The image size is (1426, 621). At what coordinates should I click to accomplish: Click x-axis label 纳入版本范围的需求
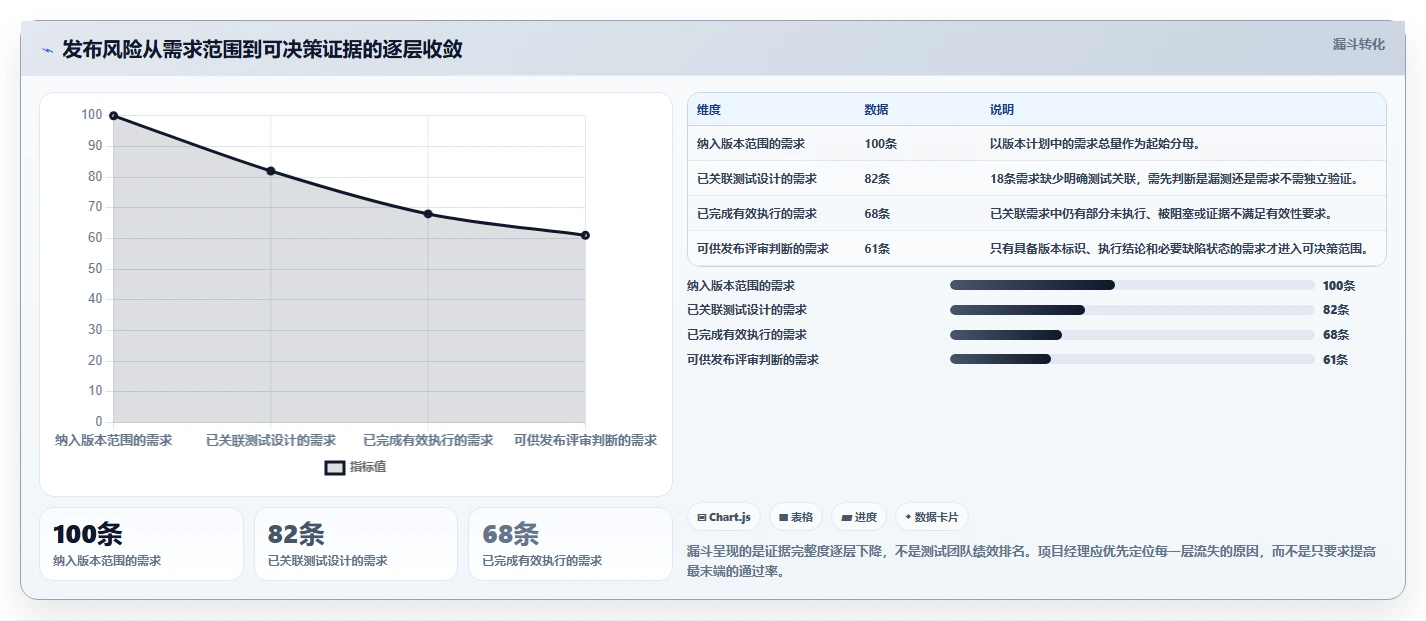click(113, 440)
